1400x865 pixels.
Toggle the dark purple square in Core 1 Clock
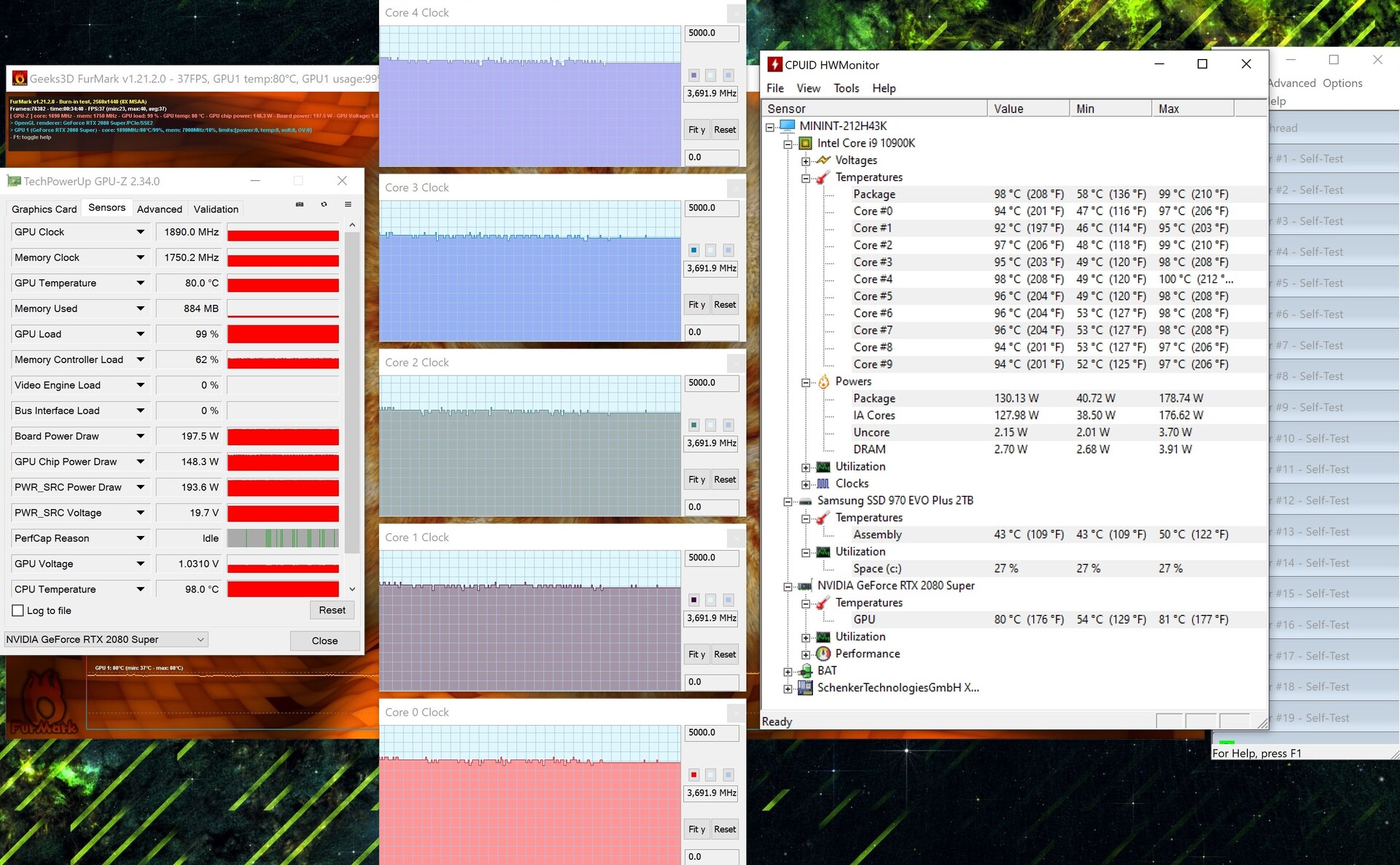pyautogui.click(x=693, y=600)
